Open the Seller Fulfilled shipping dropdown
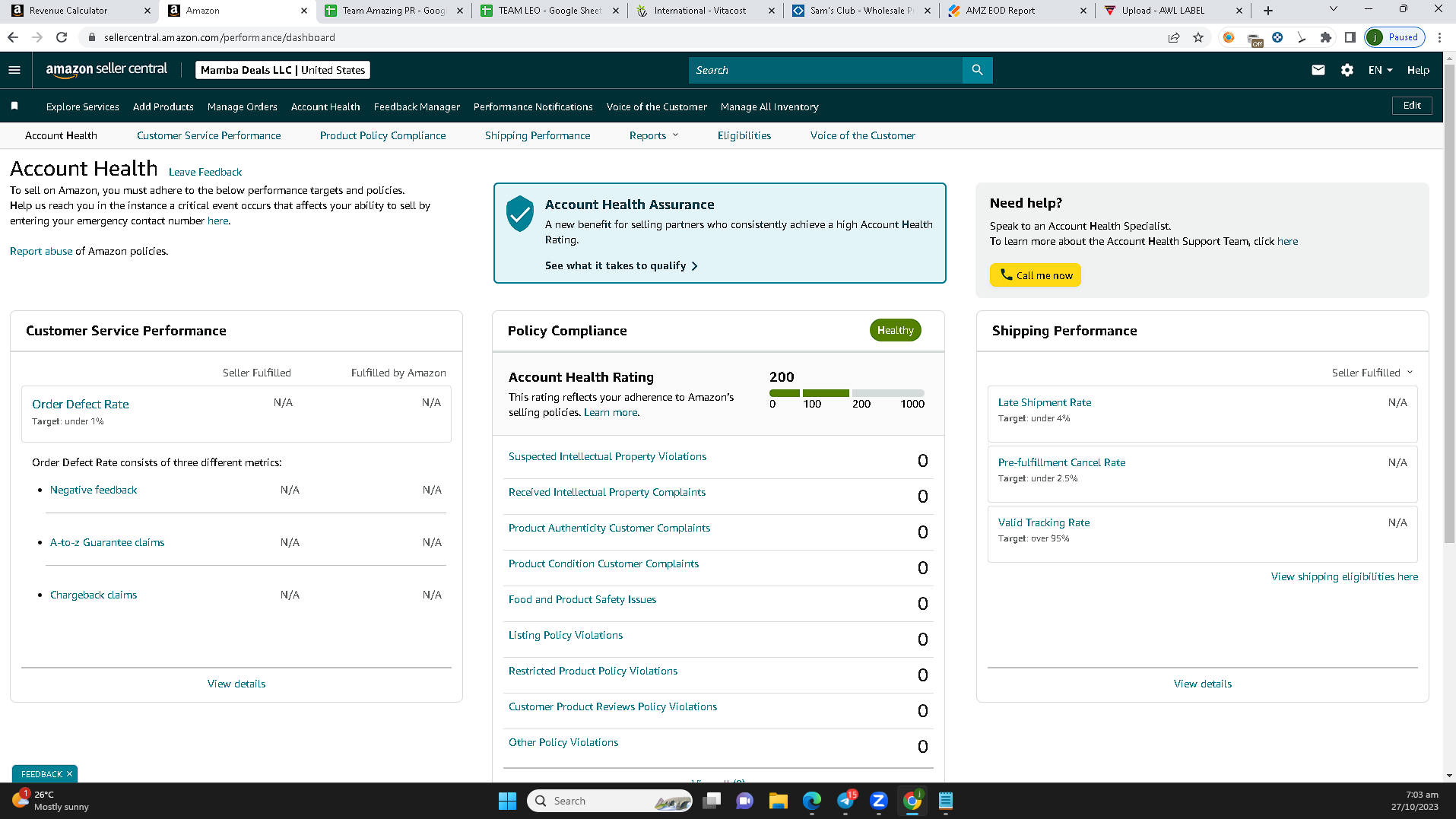 tap(1372, 373)
